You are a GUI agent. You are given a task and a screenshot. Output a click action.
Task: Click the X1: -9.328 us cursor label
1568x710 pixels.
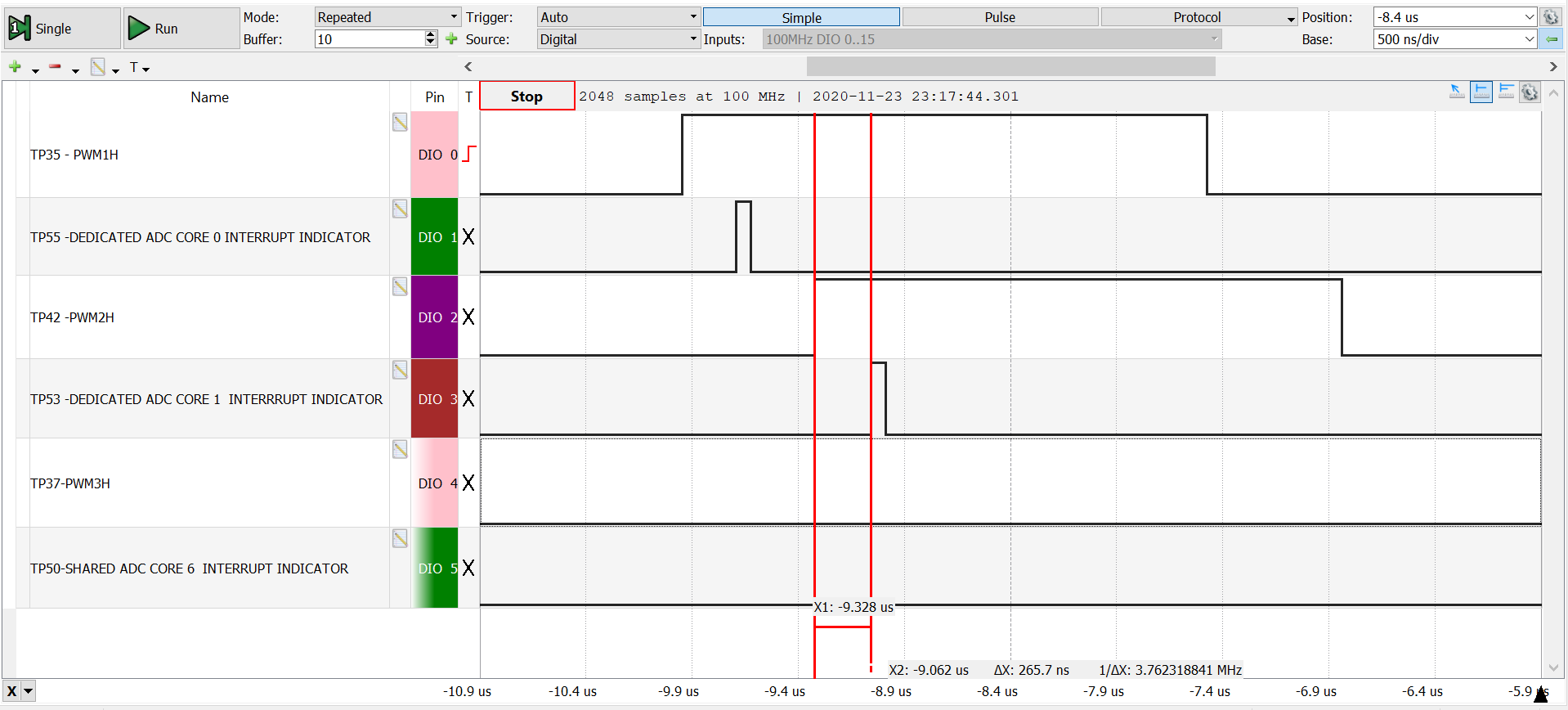853,607
